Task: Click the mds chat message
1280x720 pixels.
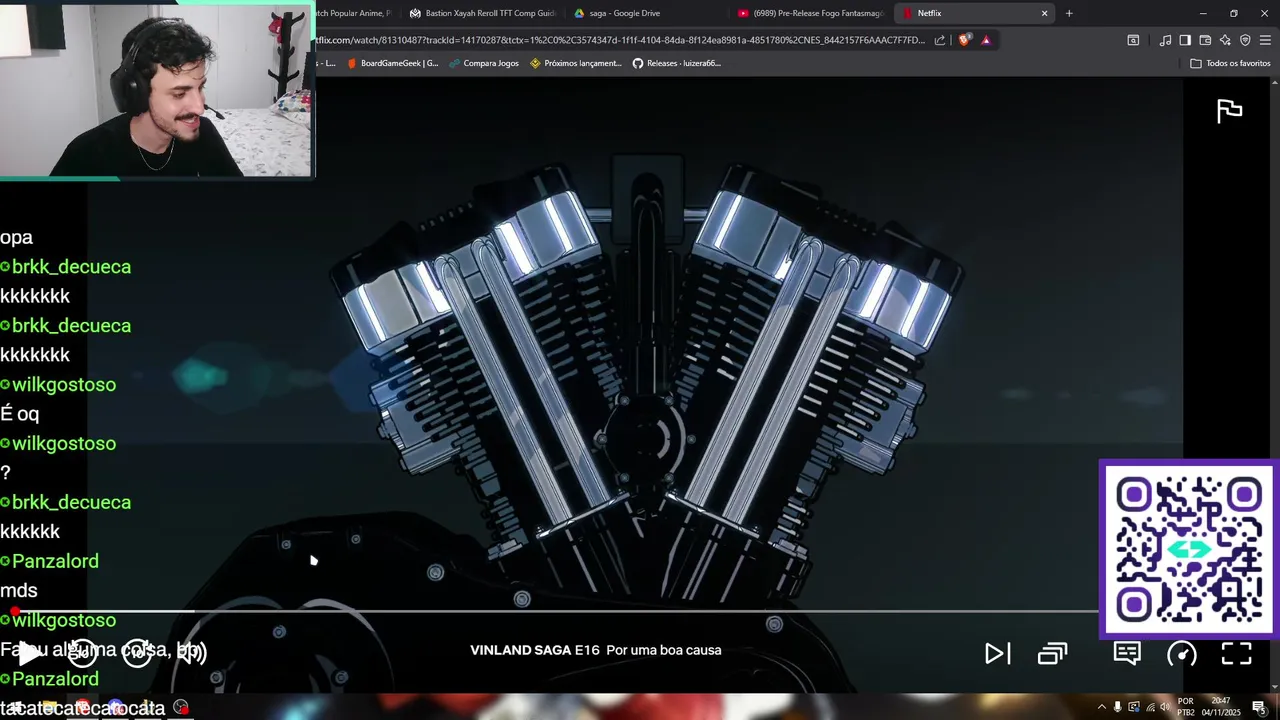Action: 19,590
